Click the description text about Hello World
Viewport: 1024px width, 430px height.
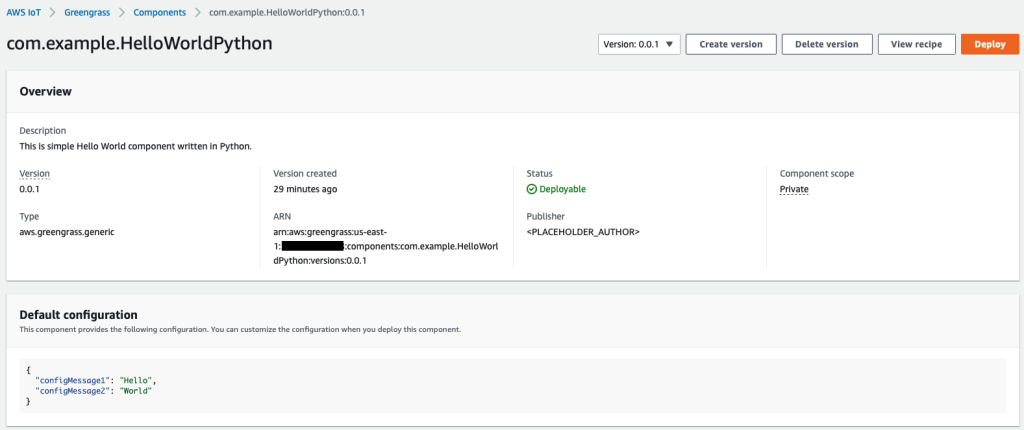click(x=136, y=146)
